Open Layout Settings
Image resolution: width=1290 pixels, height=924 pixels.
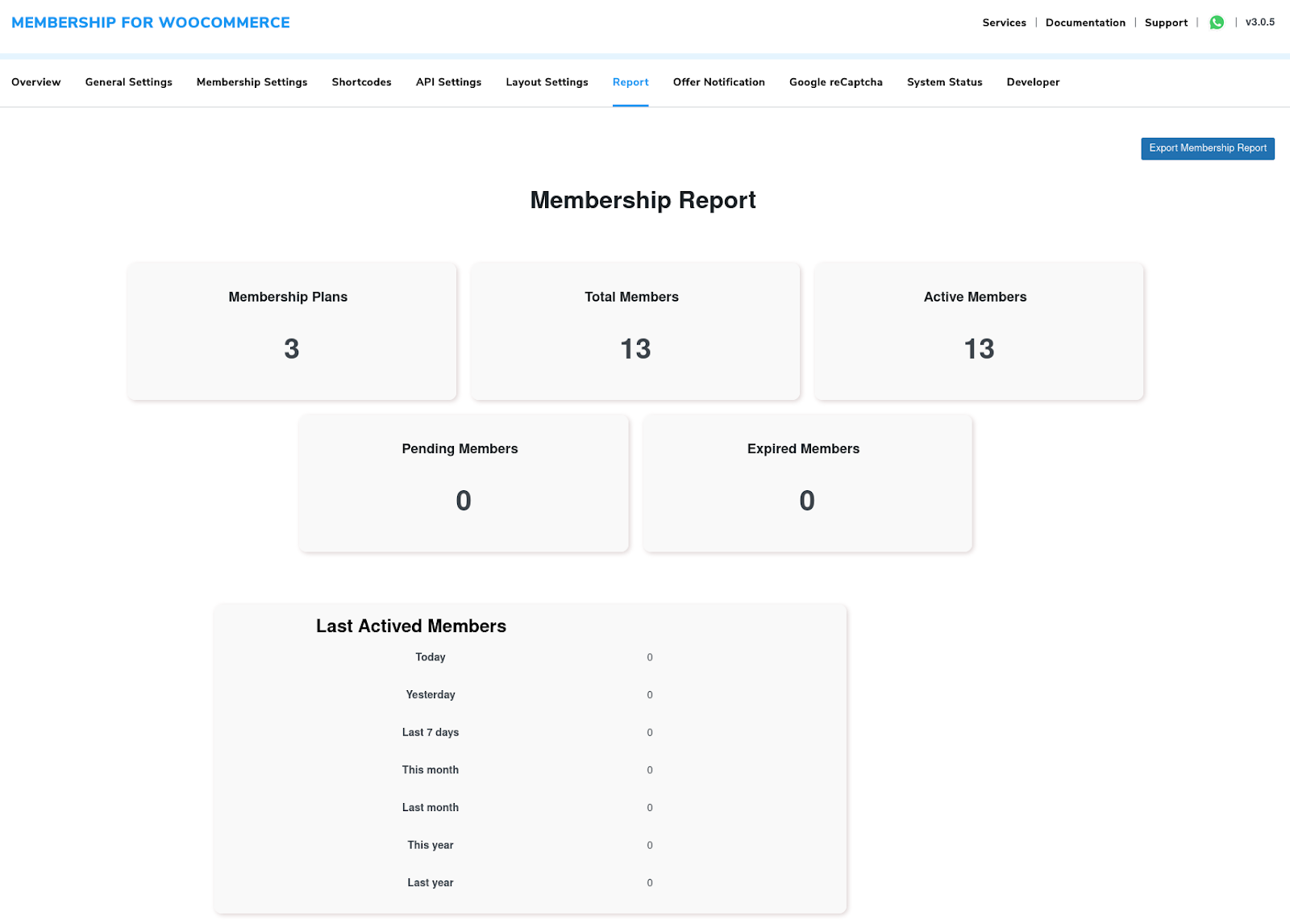[x=547, y=81]
